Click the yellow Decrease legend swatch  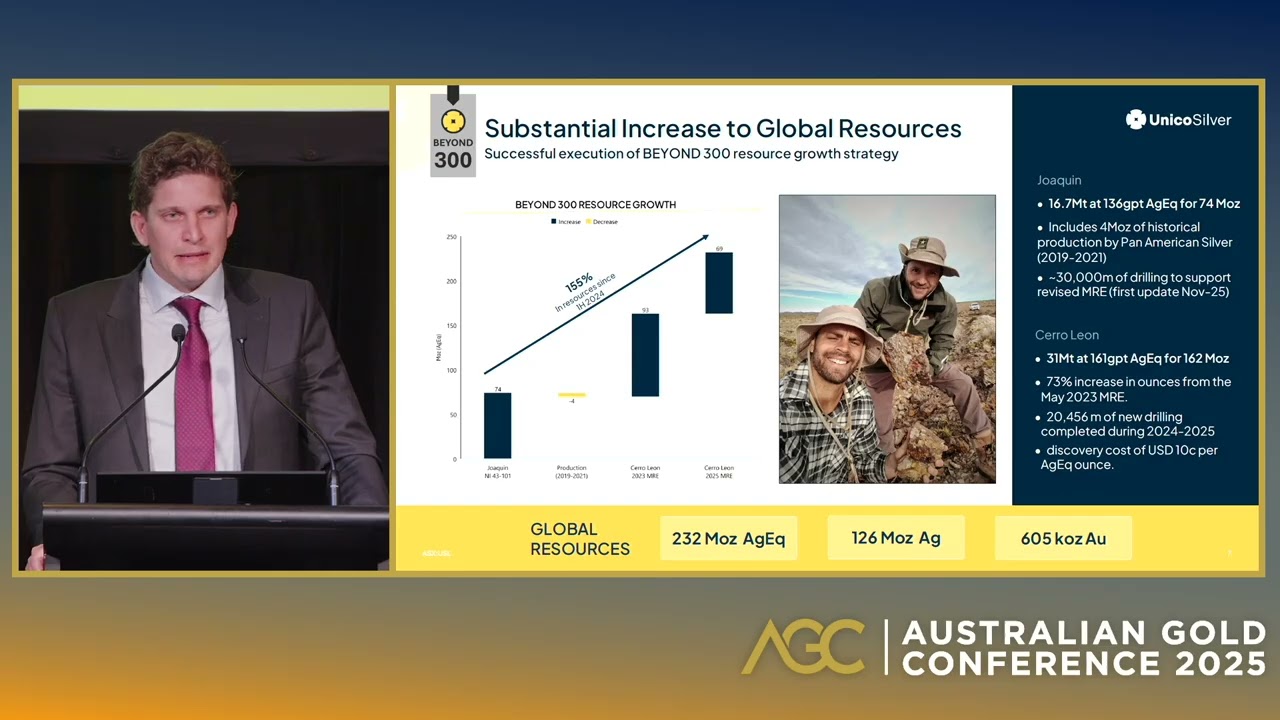(588, 222)
